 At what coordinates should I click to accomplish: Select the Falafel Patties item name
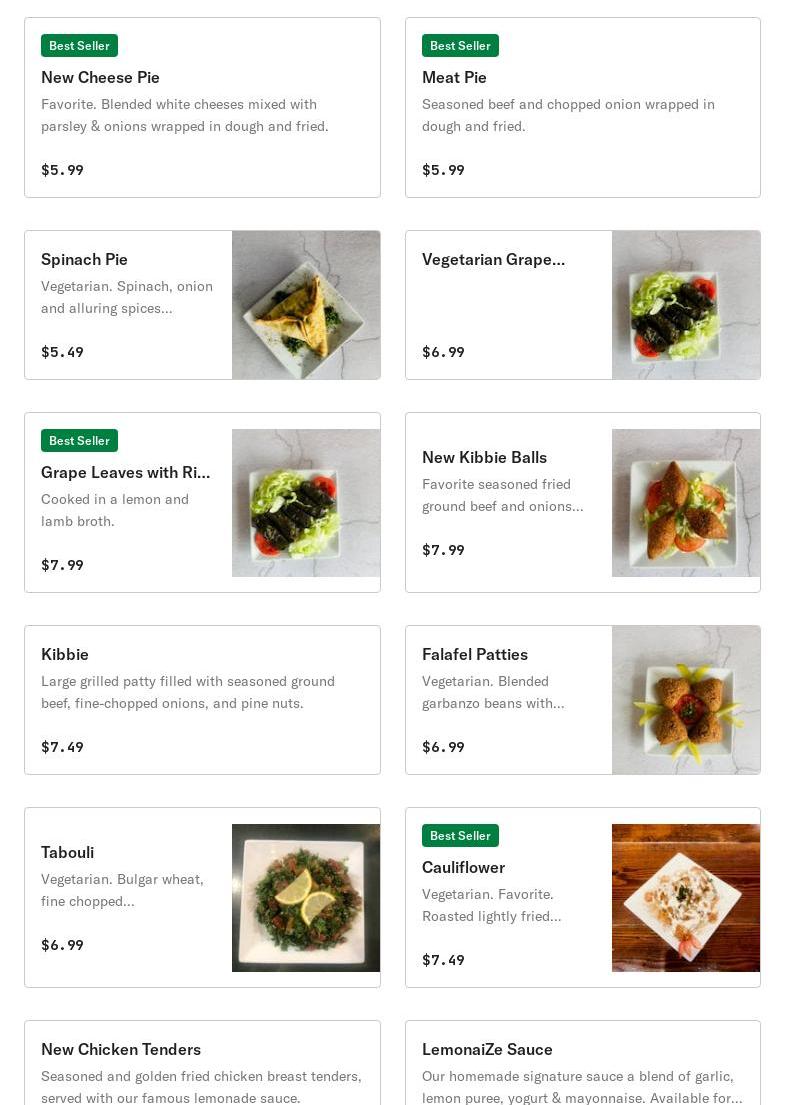coord(475,654)
